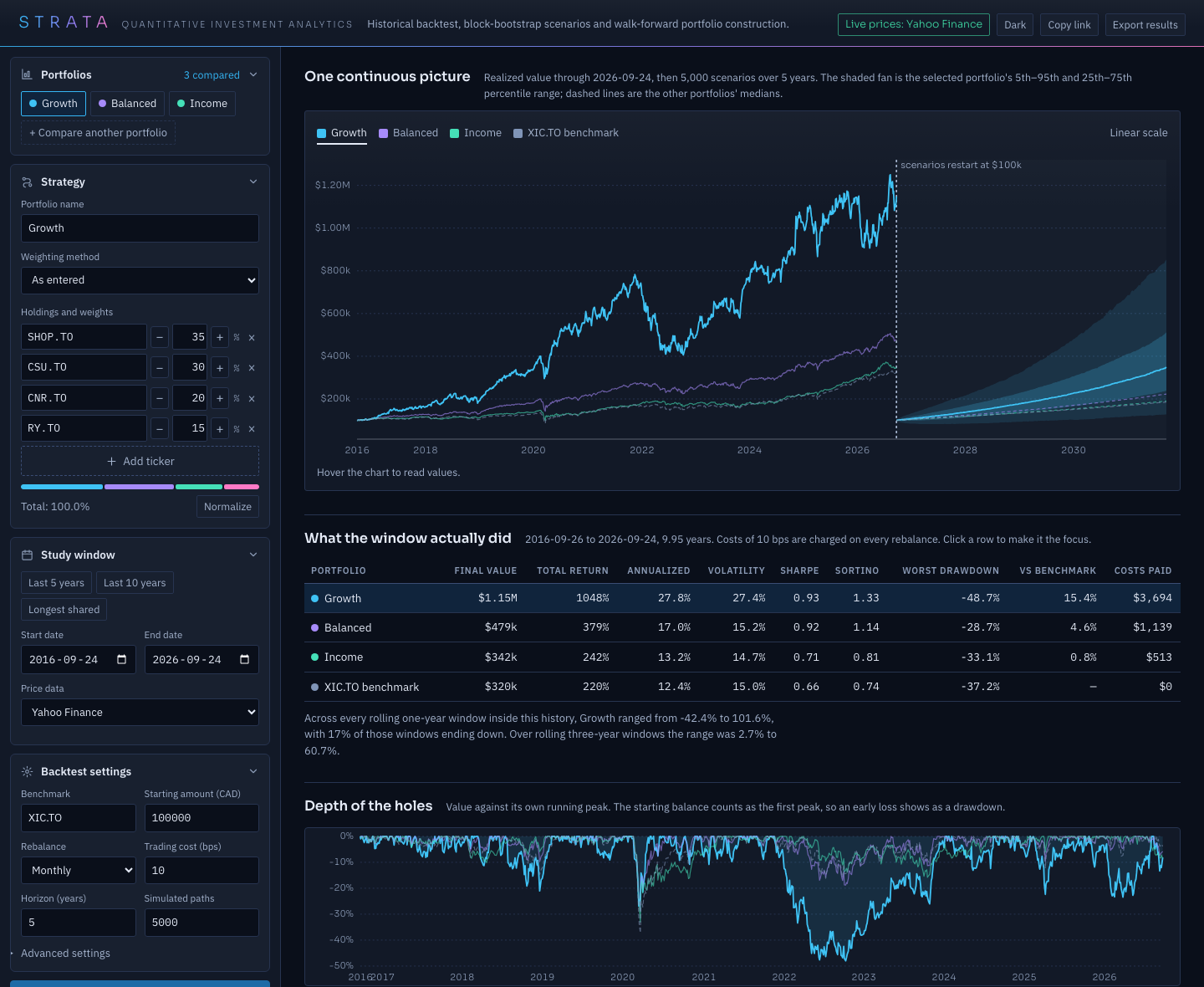The image size is (1204, 987).
Task: Remove the SHOP.TO holding row
Action: pyautogui.click(x=252, y=337)
